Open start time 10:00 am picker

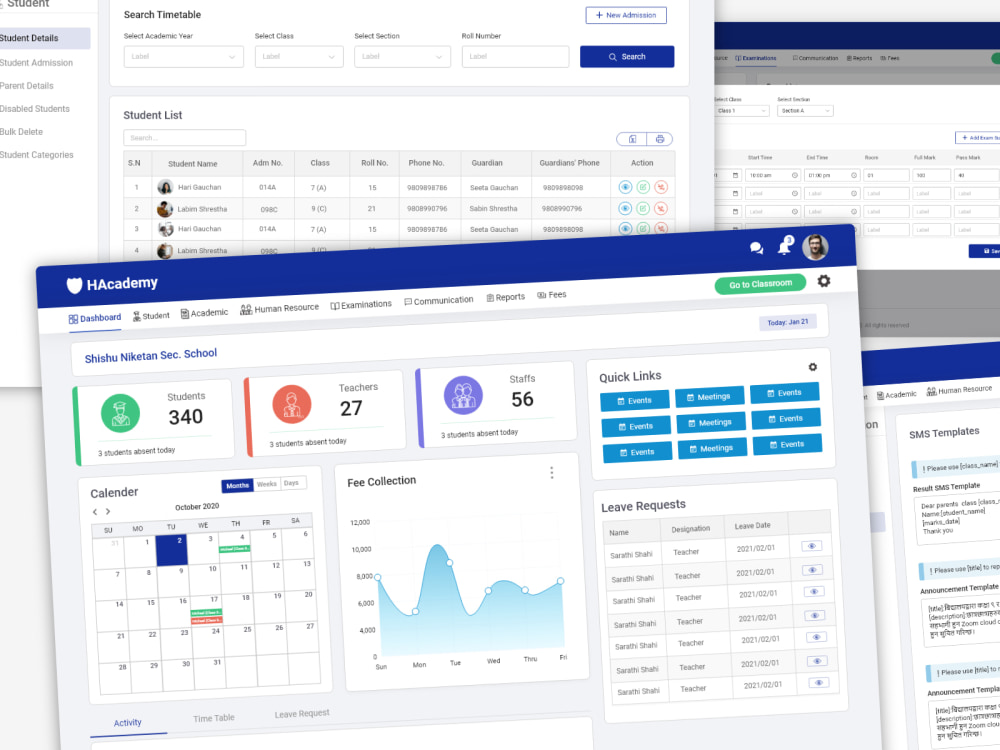[x=774, y=175]
